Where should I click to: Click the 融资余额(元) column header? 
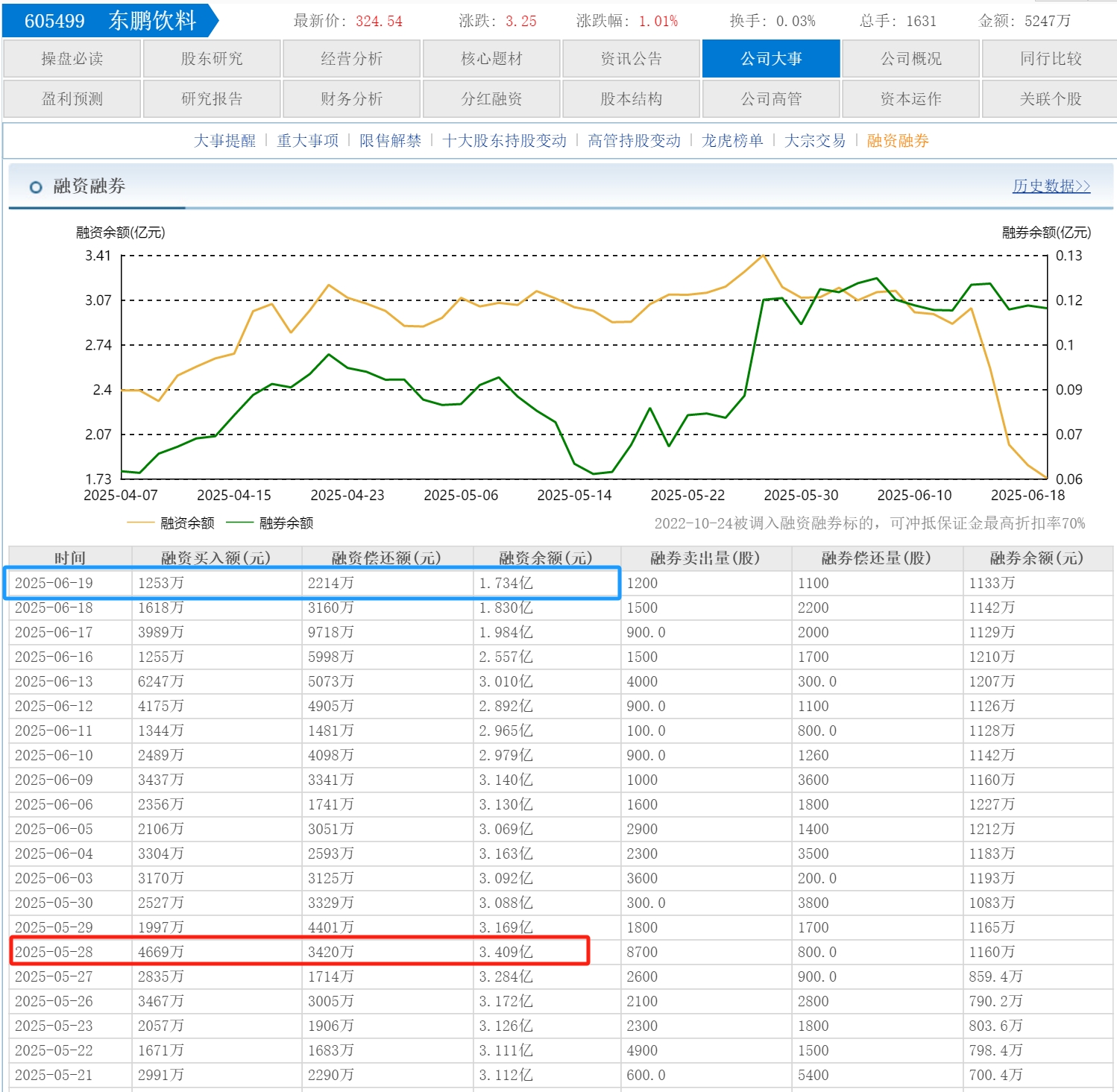tap(546, 558)
